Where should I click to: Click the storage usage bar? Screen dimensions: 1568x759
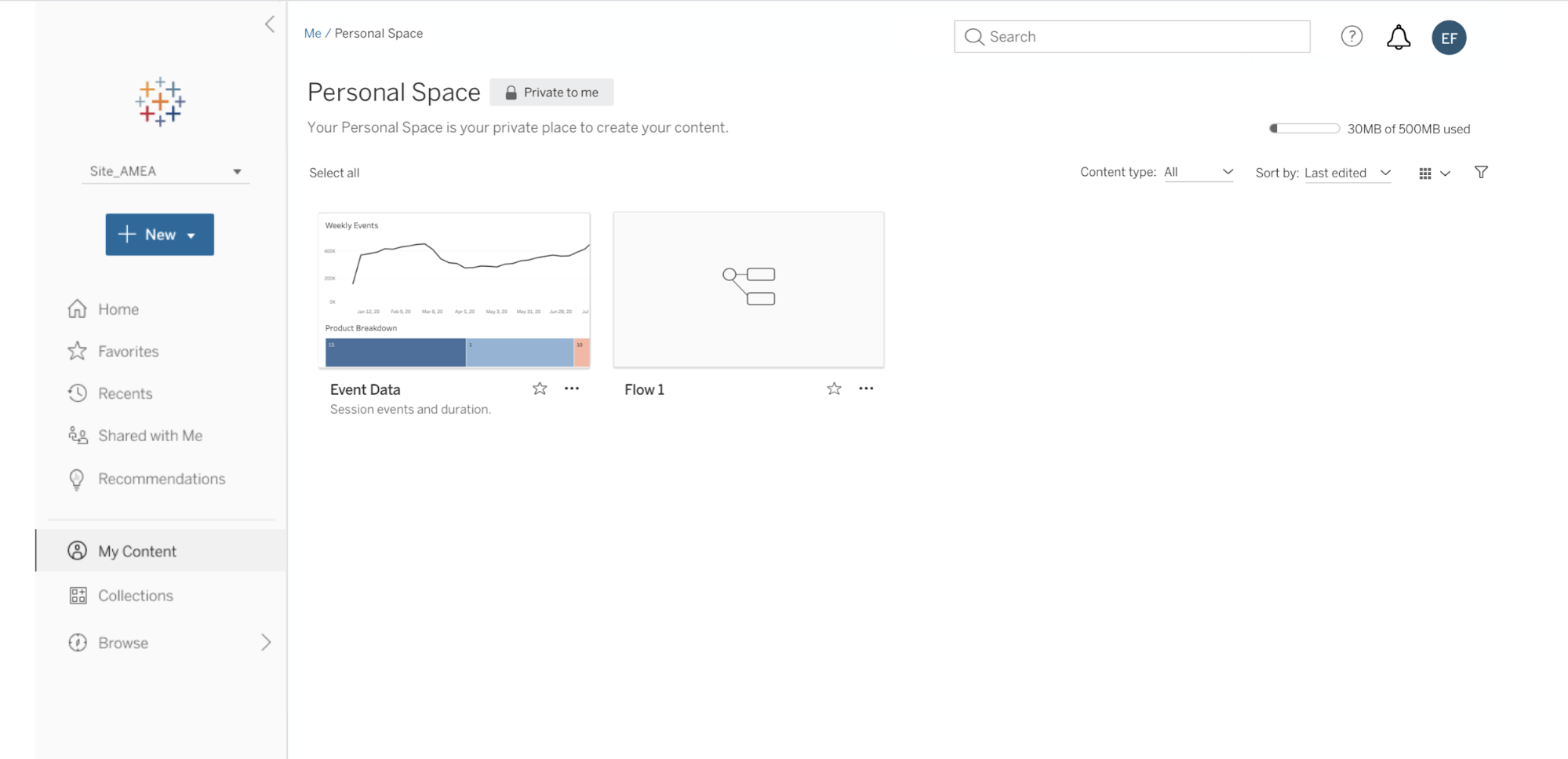[x=1304, y=129]
